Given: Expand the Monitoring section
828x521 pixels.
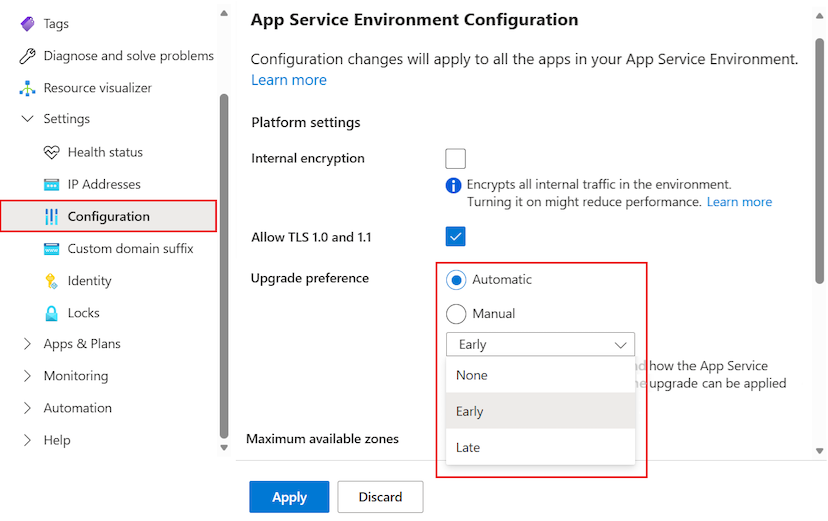Looking at the screenshot, I should [27, 376].
